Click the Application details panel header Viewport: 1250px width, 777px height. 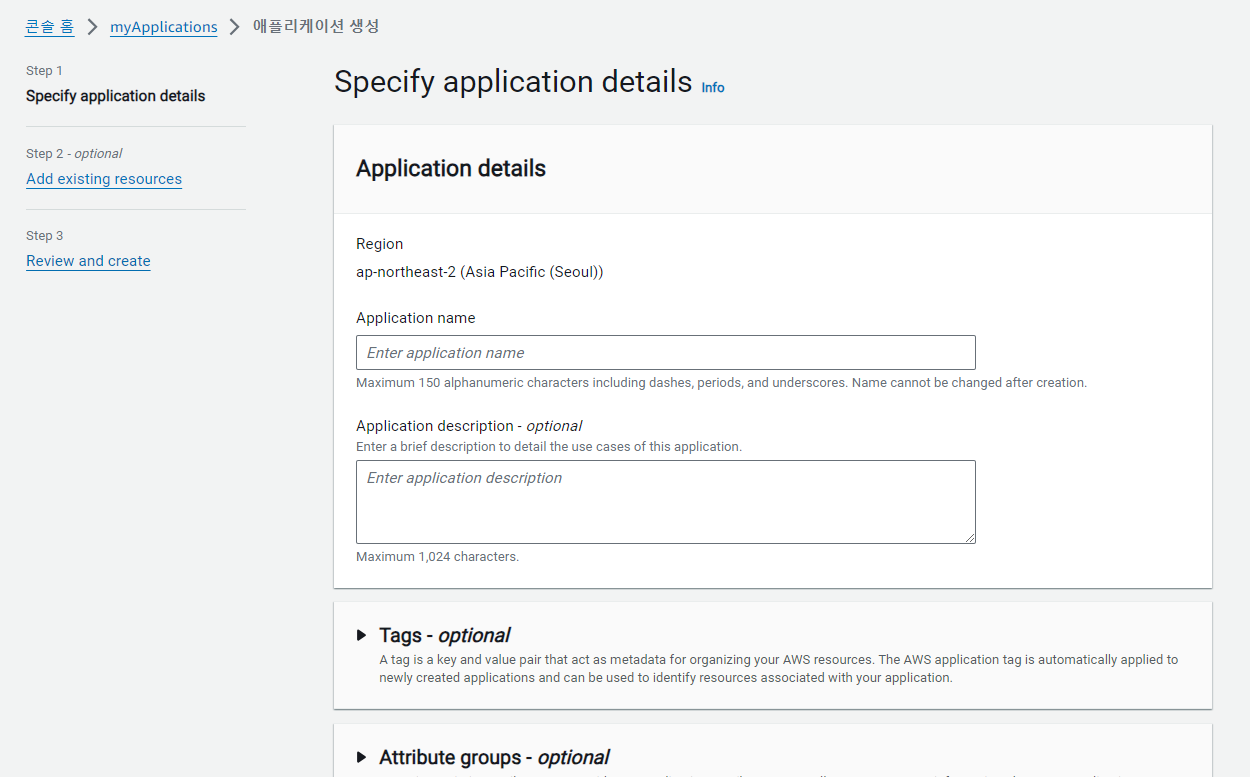point(451,169)
